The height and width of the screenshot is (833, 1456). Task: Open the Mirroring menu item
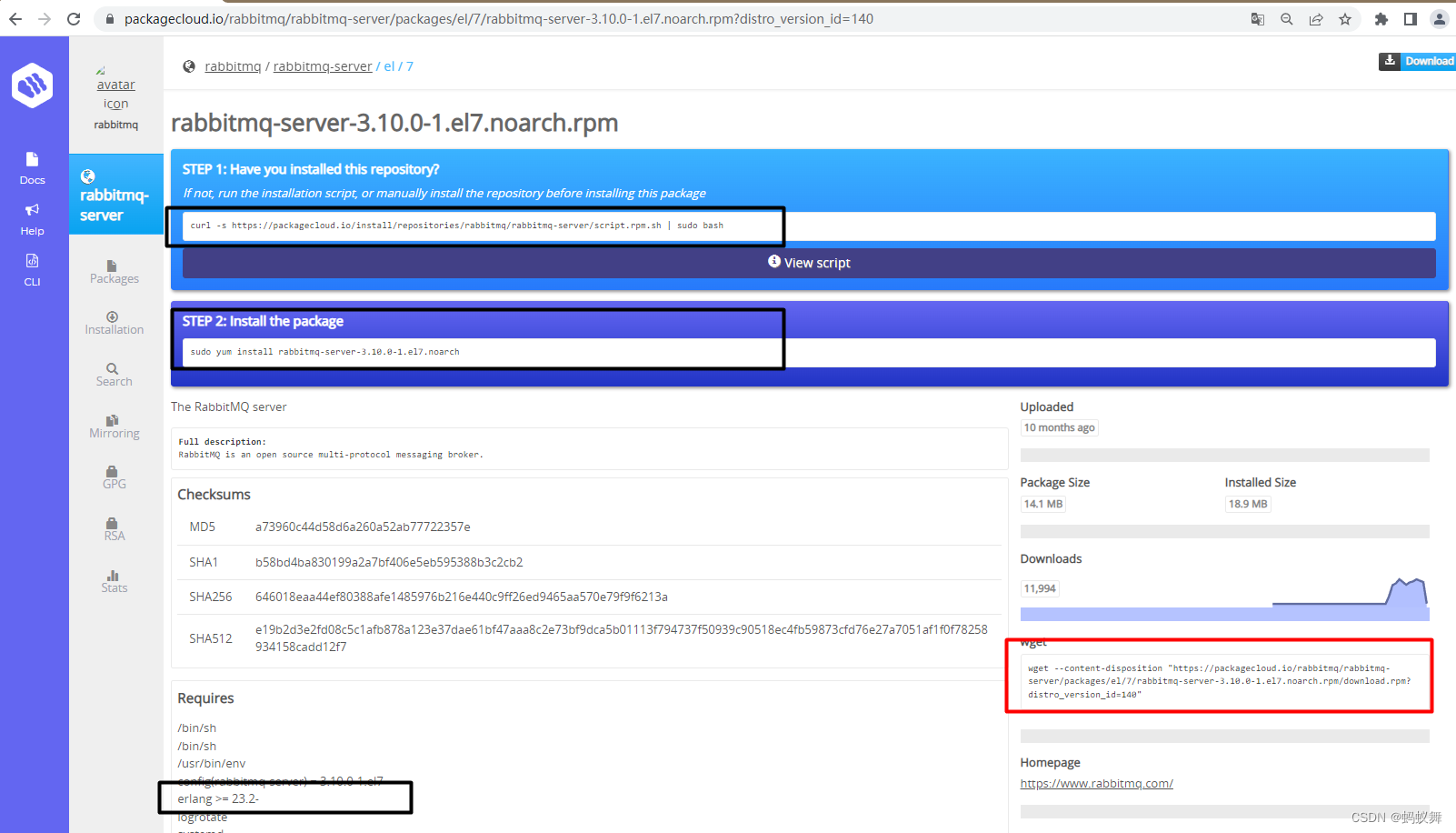(x=115, y=427)
